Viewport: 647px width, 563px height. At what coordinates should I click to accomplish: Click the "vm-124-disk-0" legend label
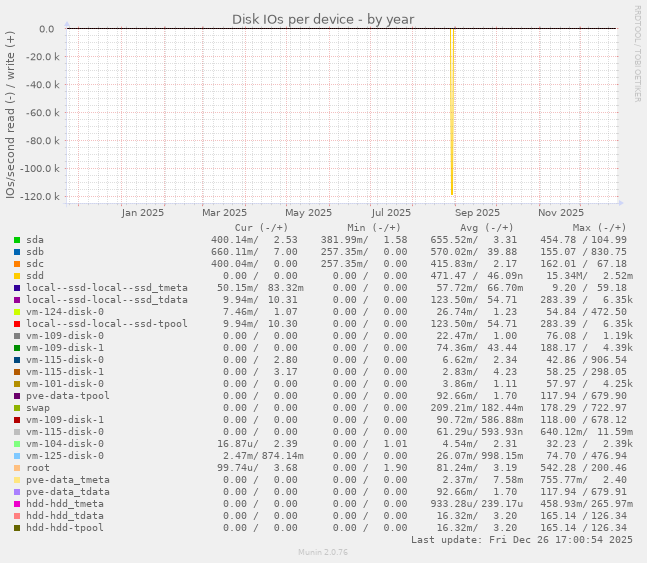(x=65, y=312)
